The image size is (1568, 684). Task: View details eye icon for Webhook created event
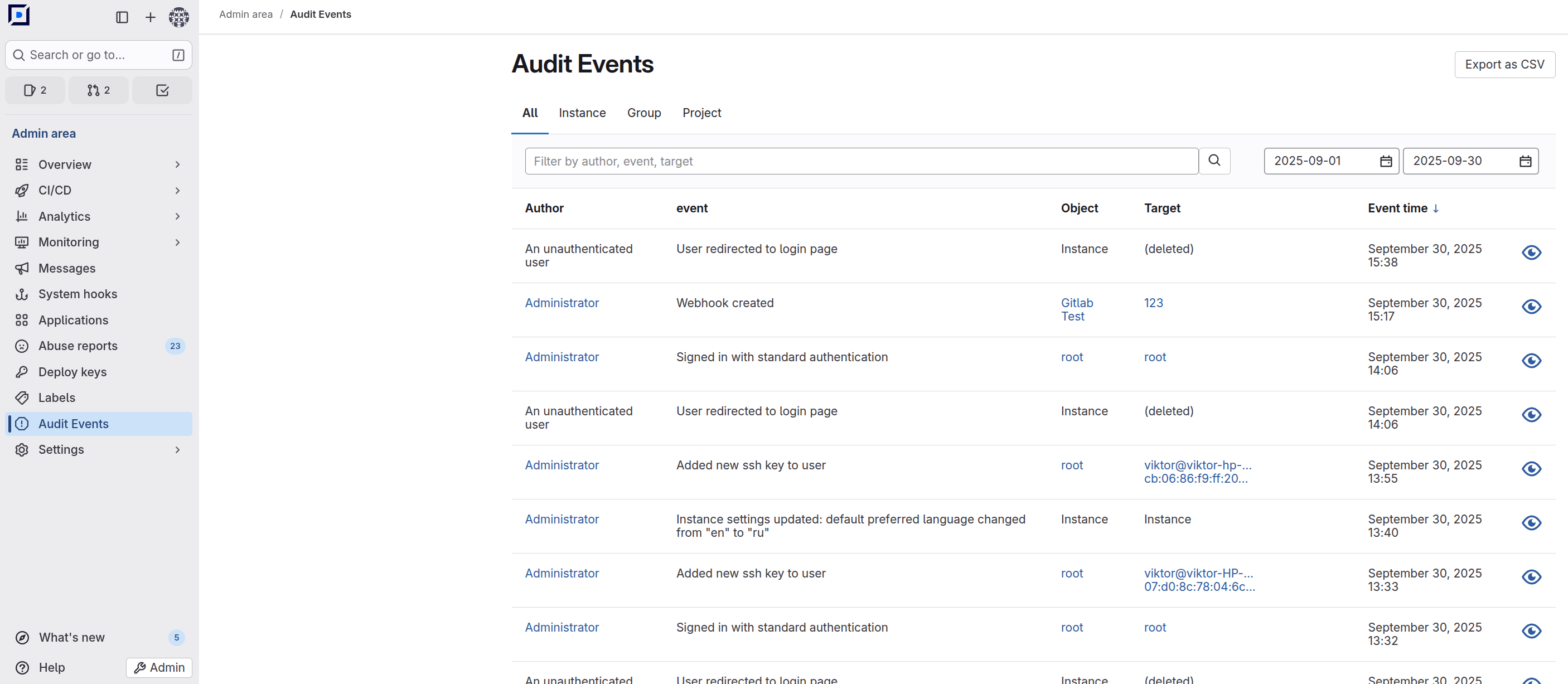[x=1531, y=307]
